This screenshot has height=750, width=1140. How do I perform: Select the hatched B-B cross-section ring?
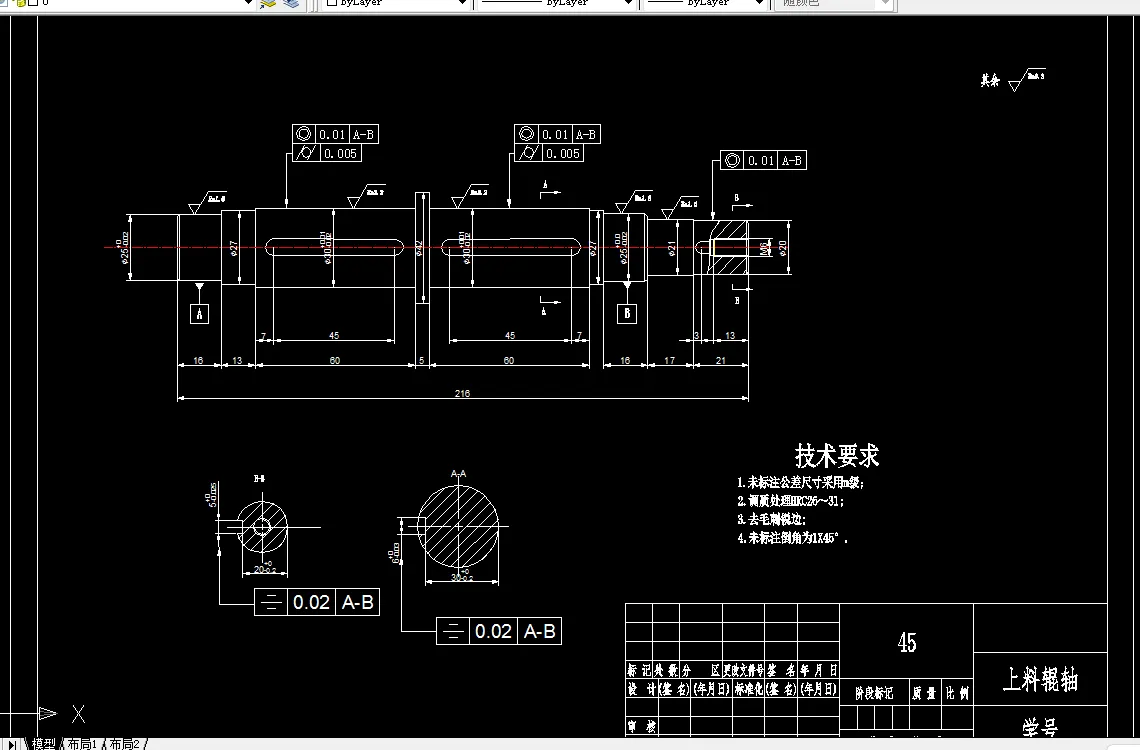click(x=262, y=526)
